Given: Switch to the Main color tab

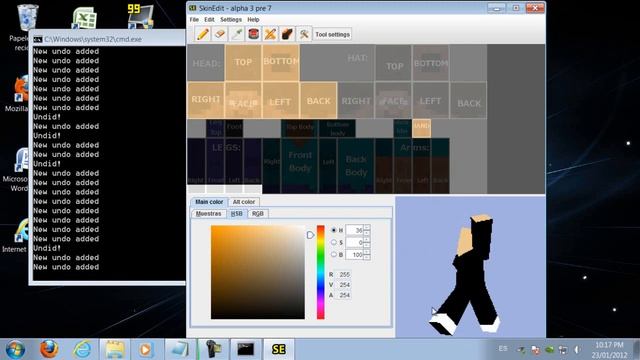Looking at the screenshot, I should 209,202.
